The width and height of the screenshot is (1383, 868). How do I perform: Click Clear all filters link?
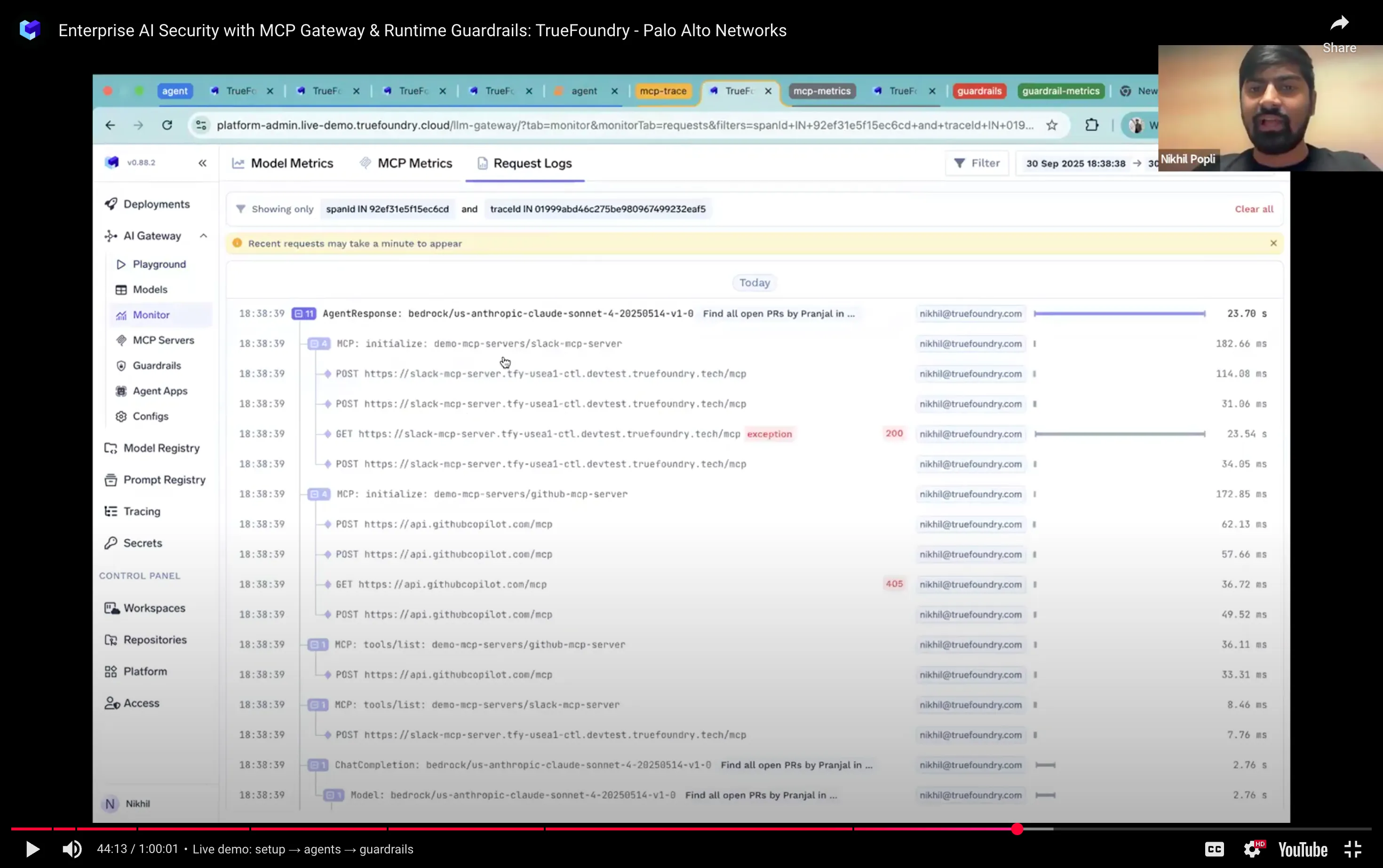pyautogui.click(x=1254, y=209)
